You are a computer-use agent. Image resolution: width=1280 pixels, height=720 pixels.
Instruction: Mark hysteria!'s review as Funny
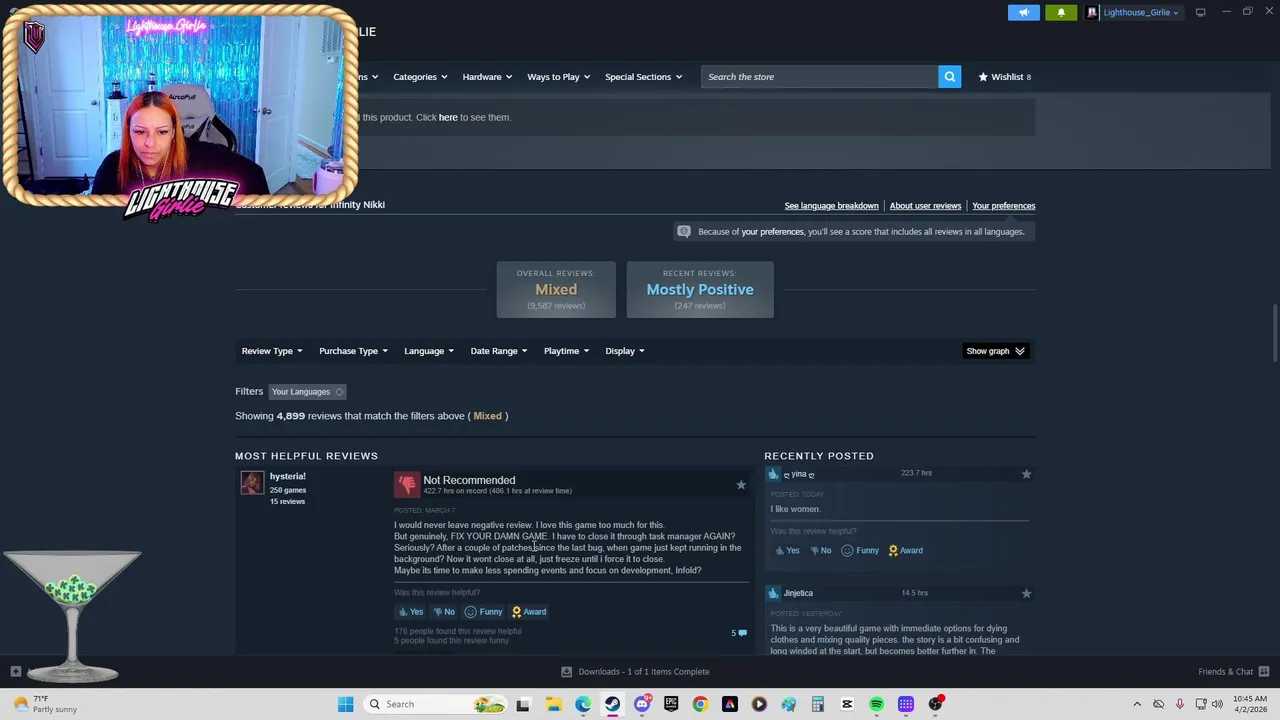pos(483,612)
